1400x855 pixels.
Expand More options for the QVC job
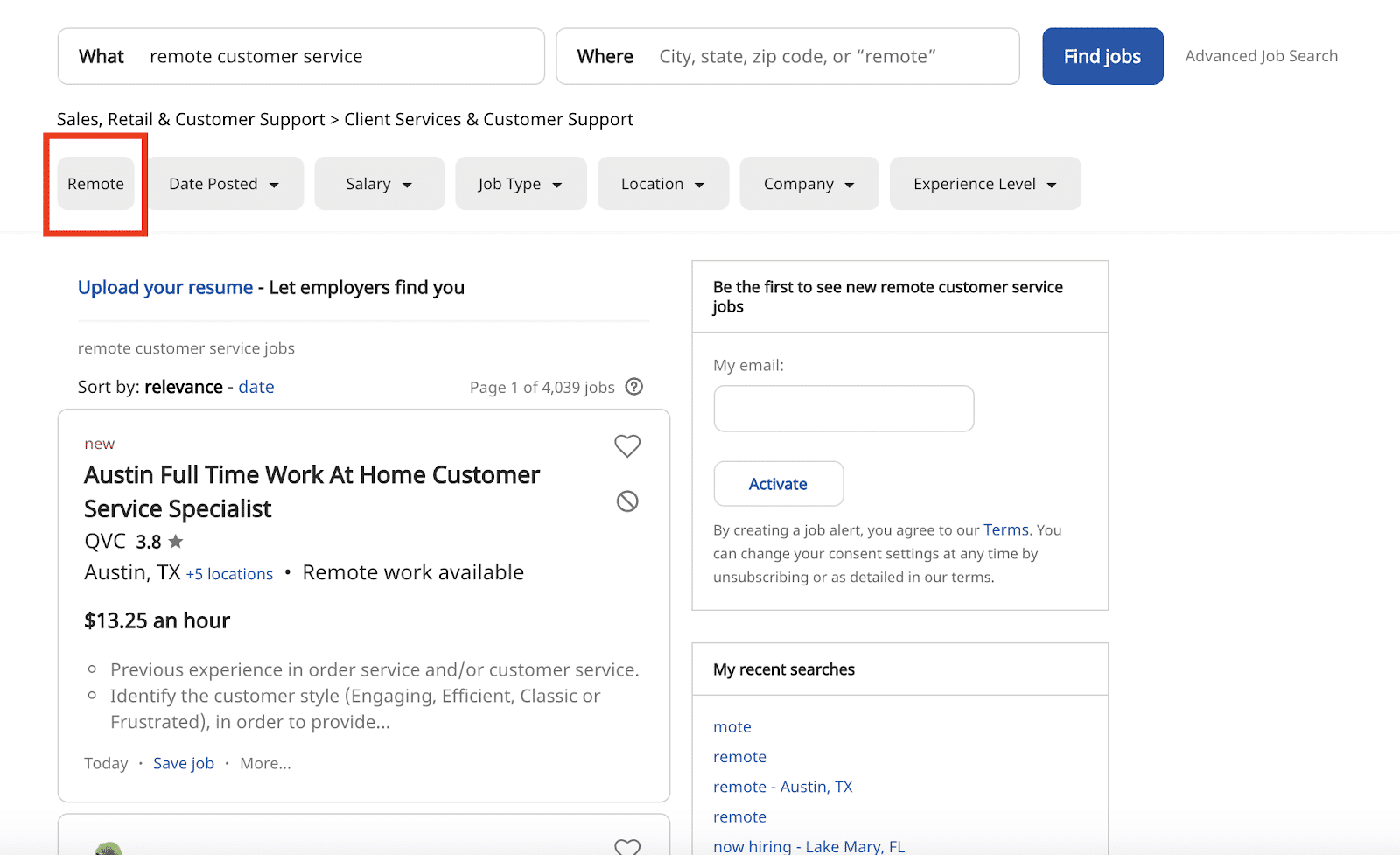tap(265, 763)
